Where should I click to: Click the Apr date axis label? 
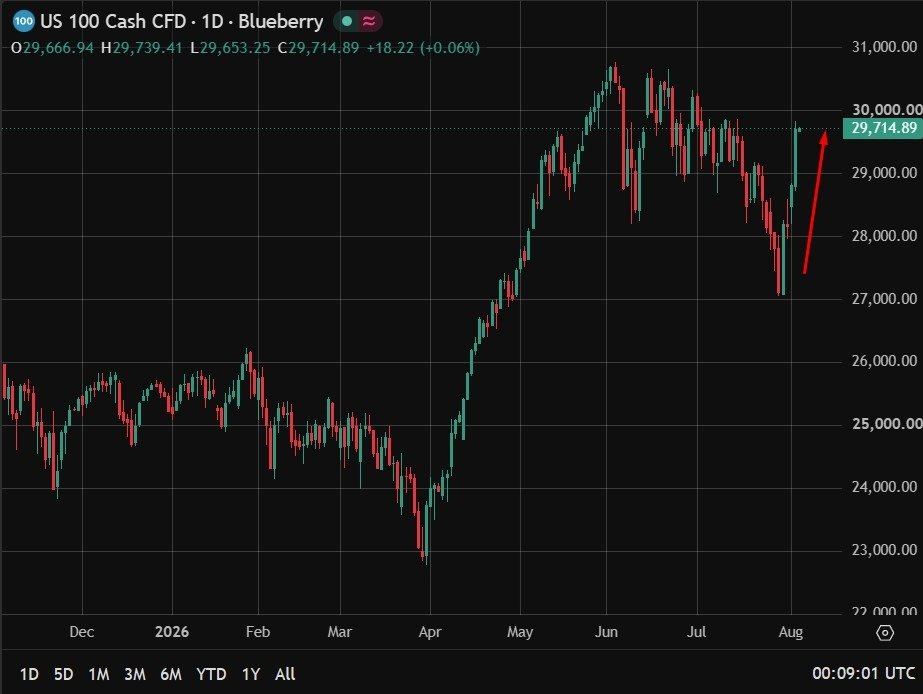tap(430, 632)
